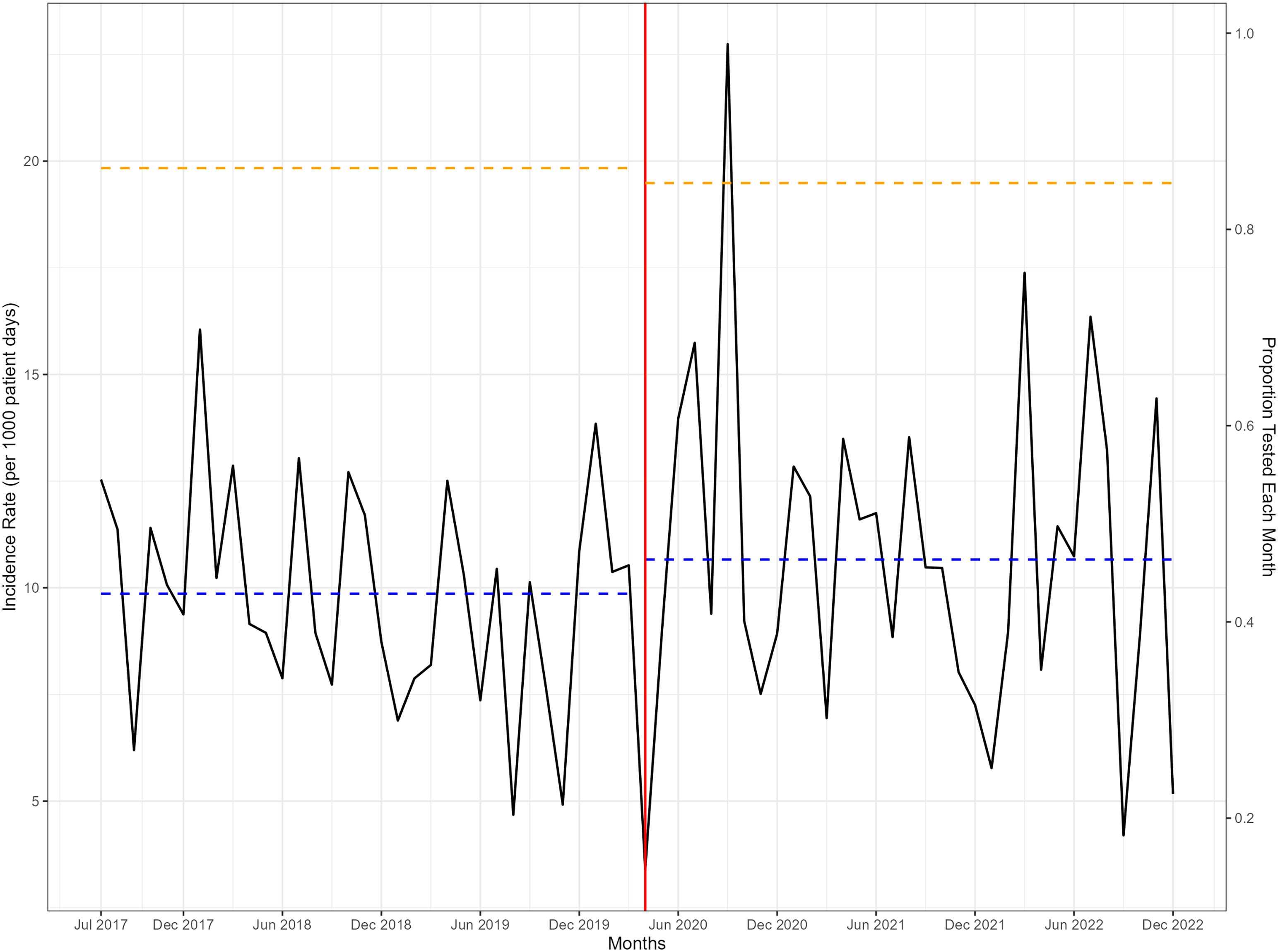Click the Dec 2022 x-axis label
1278x952 pixels.
(1172, 925)
